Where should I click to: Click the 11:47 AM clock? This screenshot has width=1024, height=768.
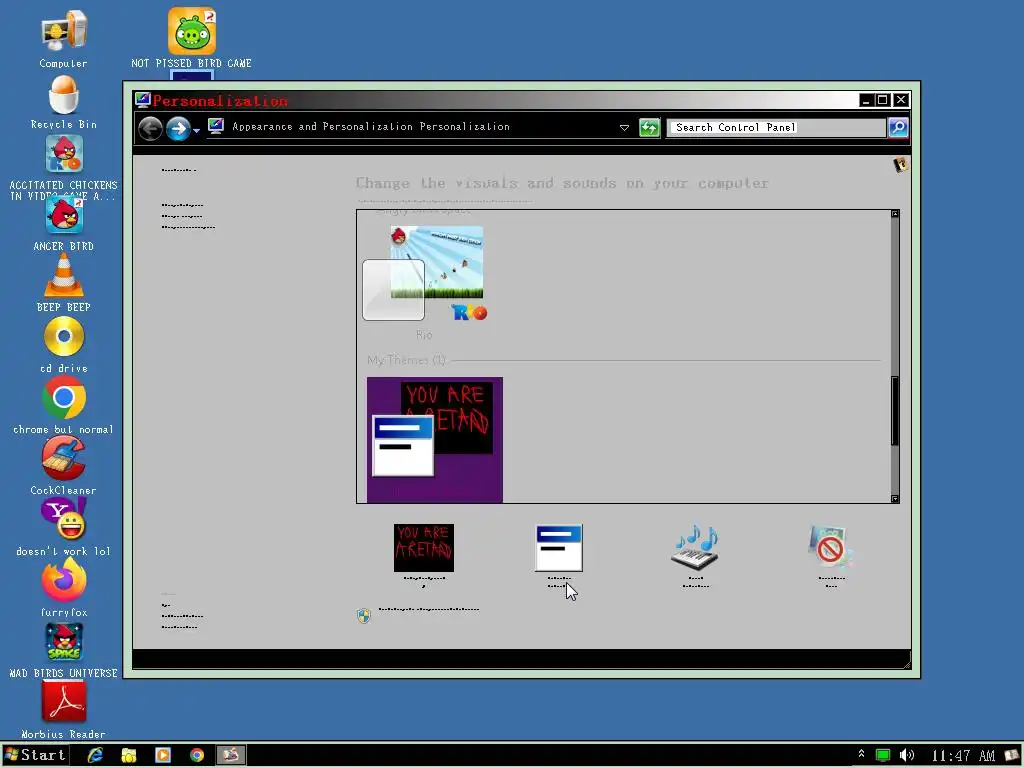tap(963, 756)
